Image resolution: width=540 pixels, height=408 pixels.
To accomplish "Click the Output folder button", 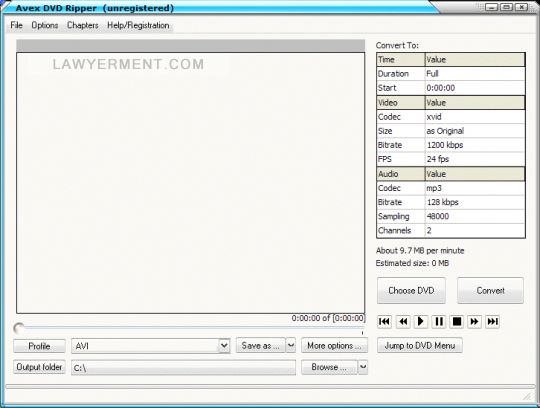I will (x=39, y=367).
